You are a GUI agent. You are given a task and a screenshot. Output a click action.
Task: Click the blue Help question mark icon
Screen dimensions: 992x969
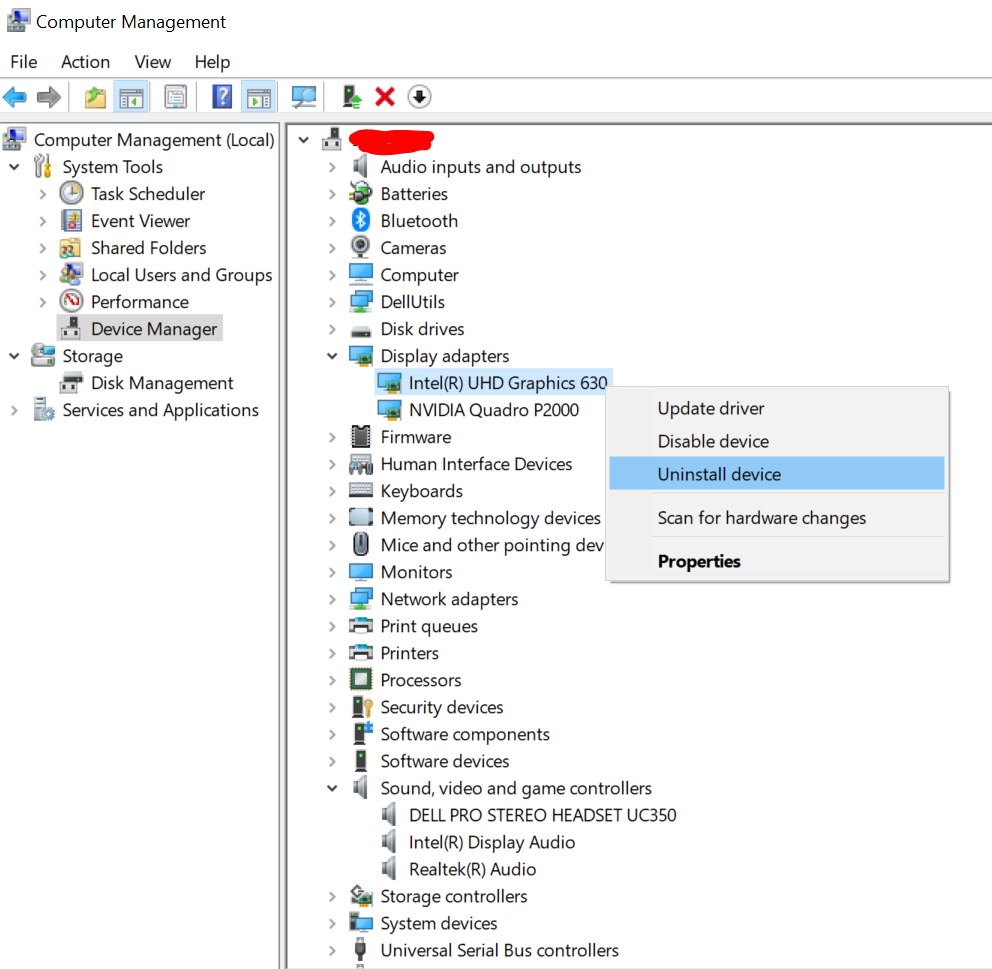point(222,97)
